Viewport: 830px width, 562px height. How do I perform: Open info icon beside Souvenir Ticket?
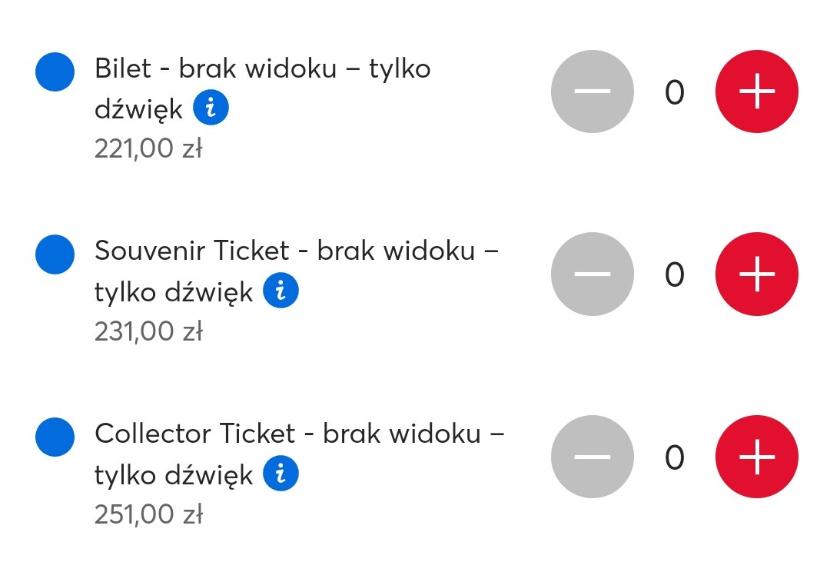pos(281,291)
